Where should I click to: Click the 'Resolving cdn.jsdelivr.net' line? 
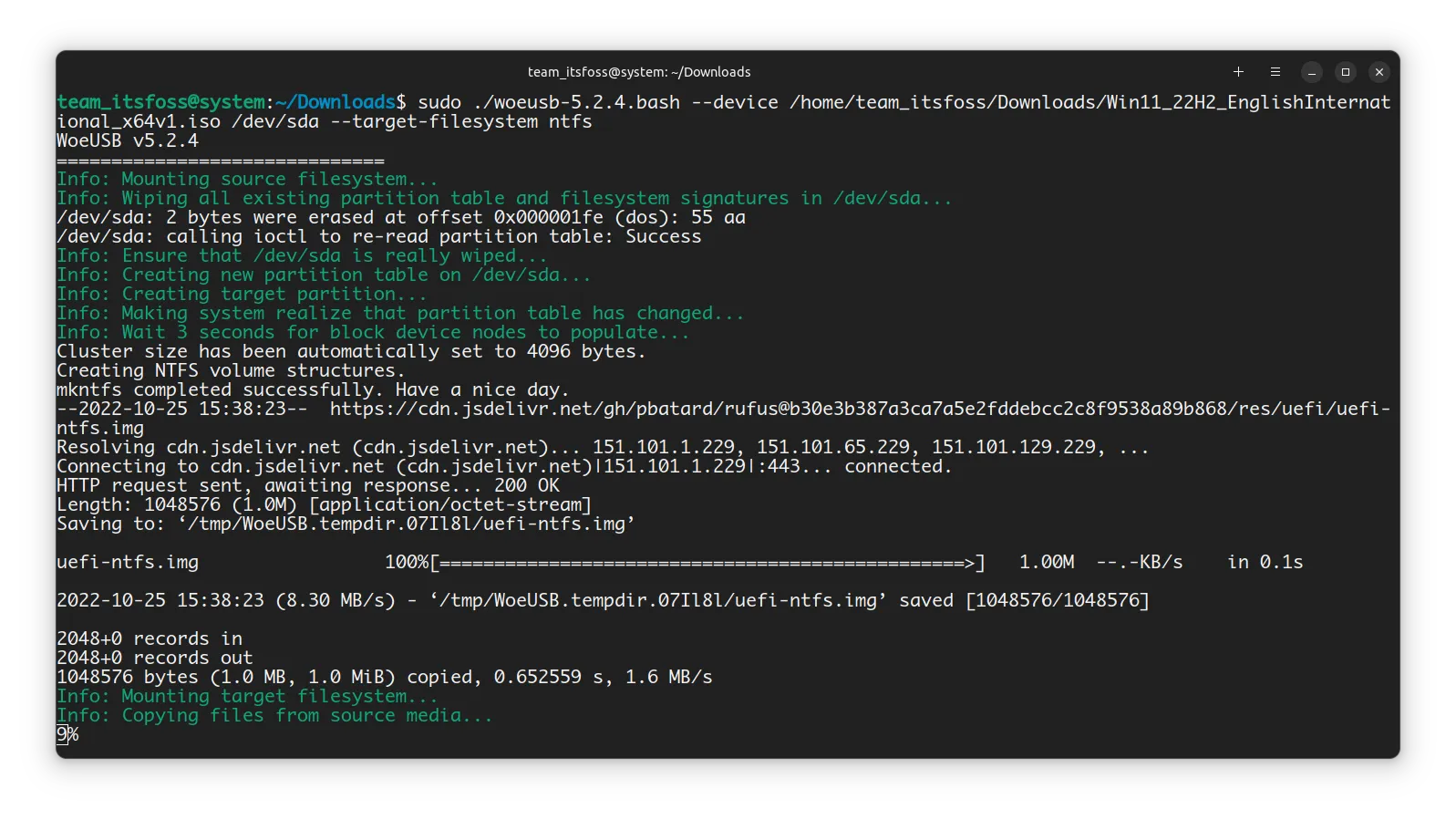[x=603, y=448]
